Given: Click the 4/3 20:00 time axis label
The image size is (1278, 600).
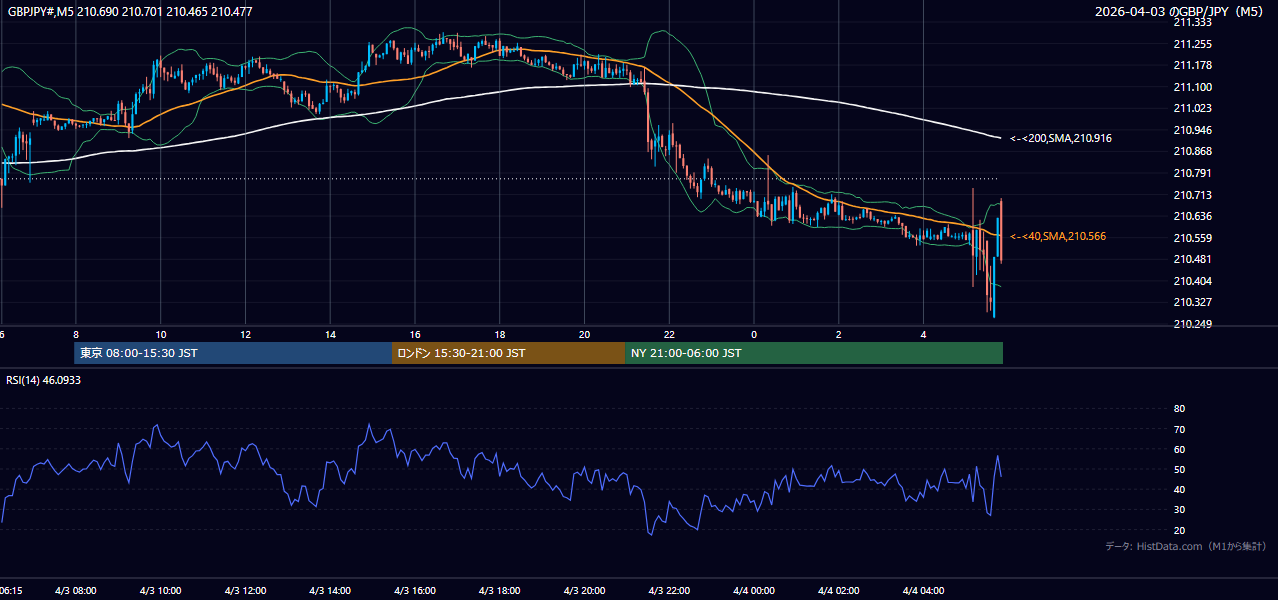Looking at the screenshot, I should tap(585, 591).
